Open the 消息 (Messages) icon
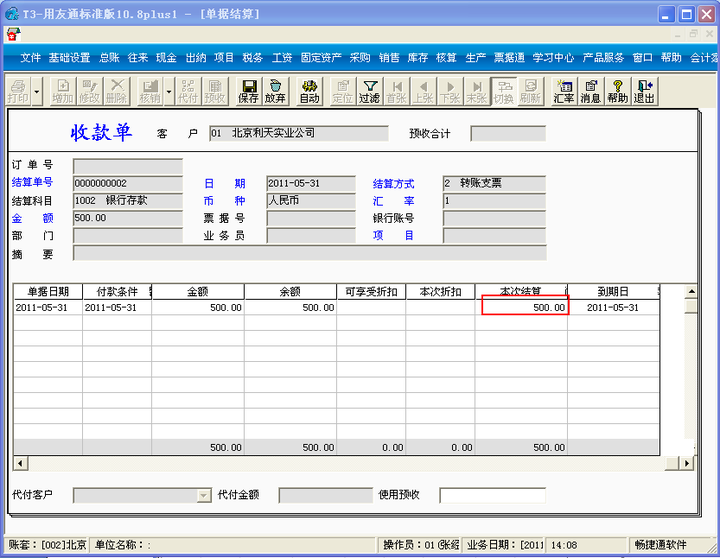 (591, 91)
